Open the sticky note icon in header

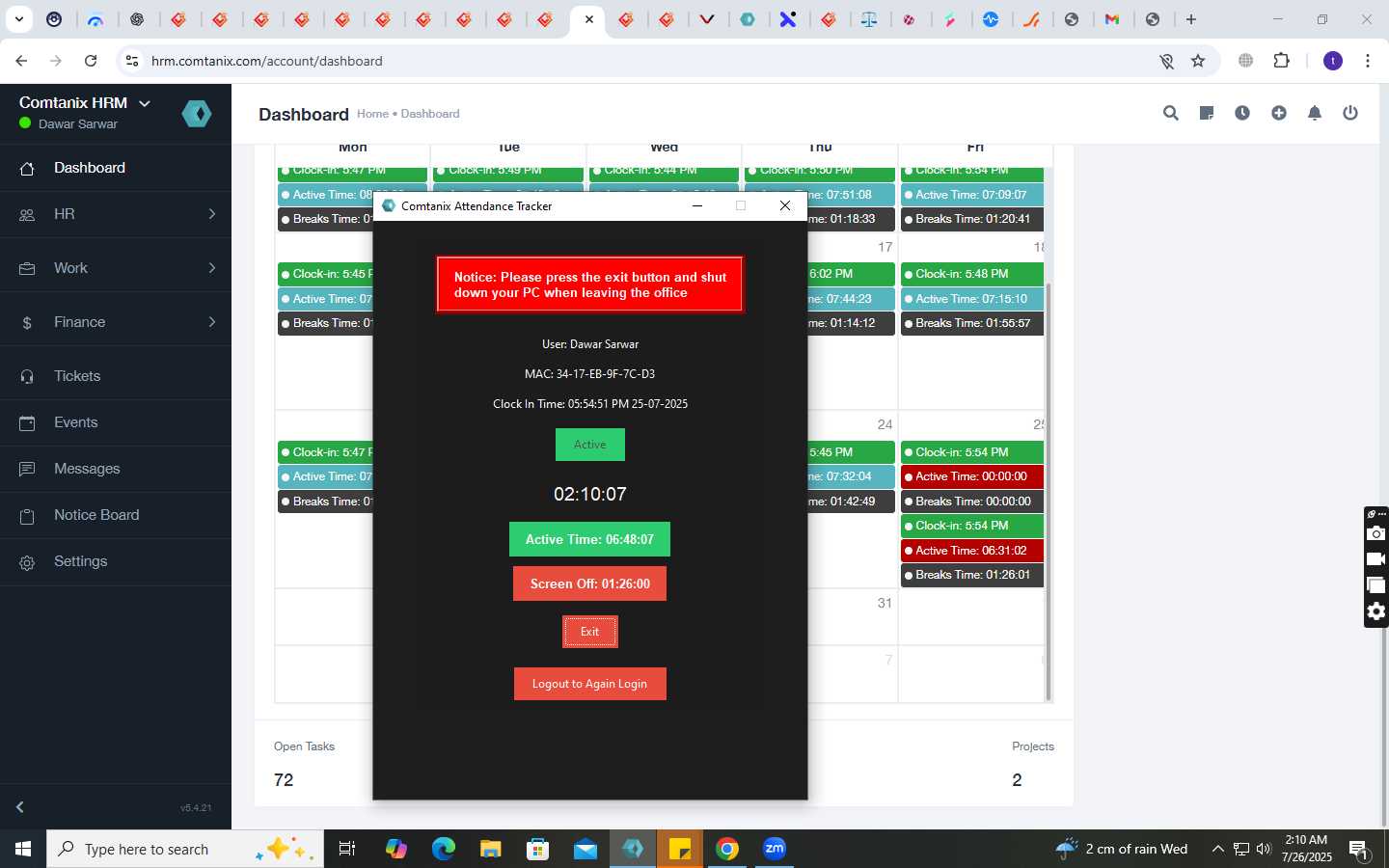tap(1207, 113)
